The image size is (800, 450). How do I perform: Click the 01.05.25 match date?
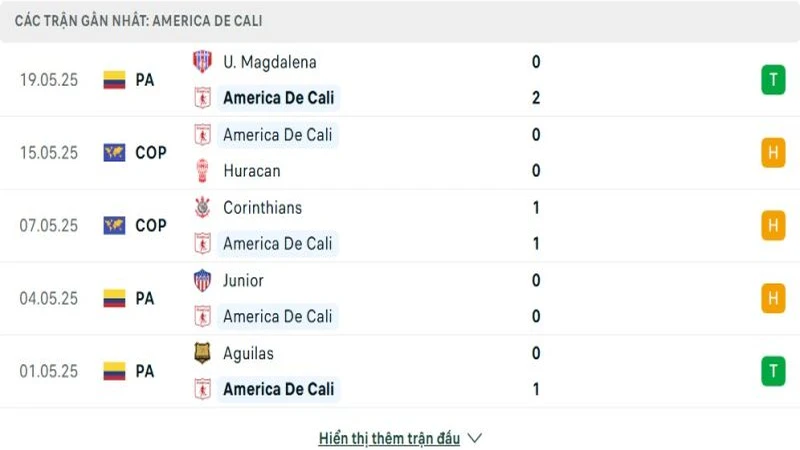pyautogui.click(x=49, y=371)
